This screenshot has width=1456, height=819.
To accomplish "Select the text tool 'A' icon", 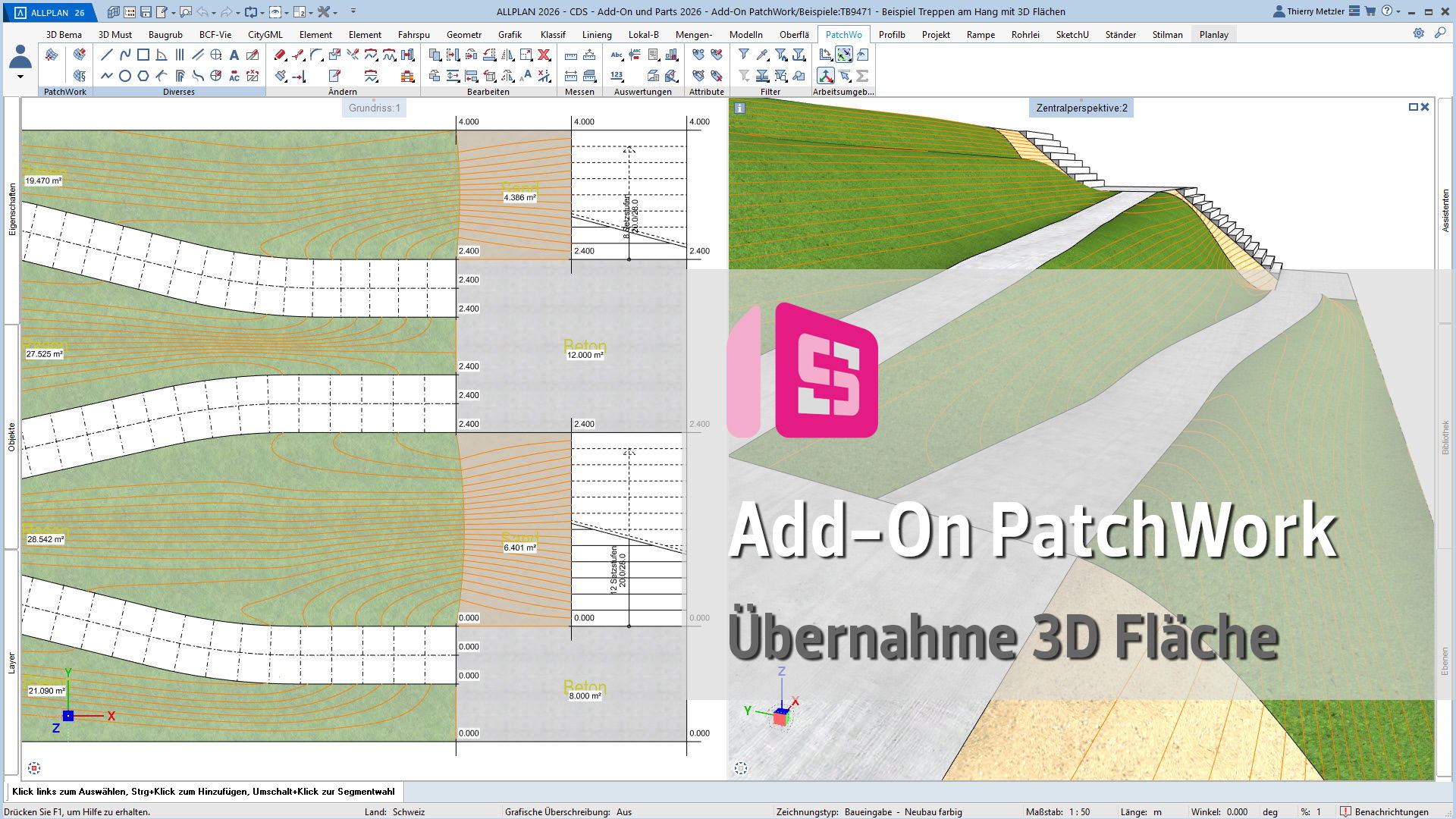I will [x=234, y=55].
